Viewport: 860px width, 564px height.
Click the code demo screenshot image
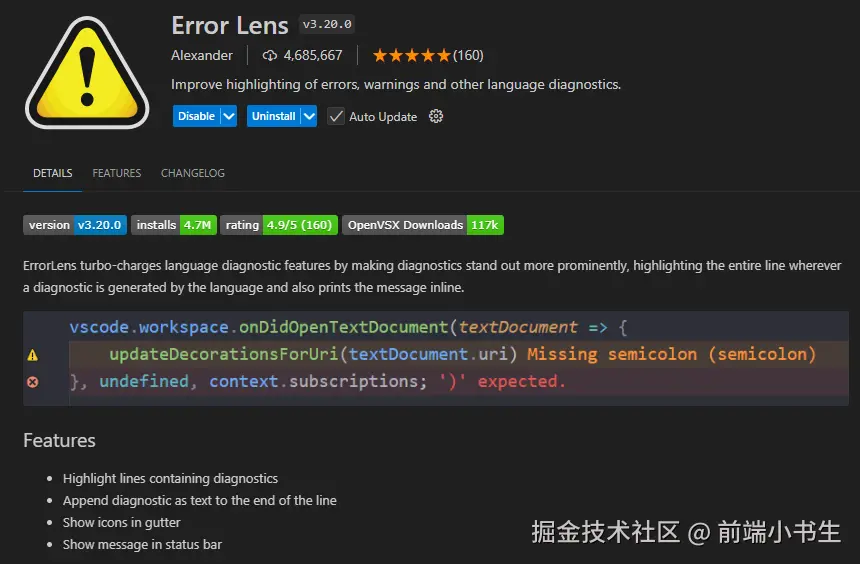[436, 358]
